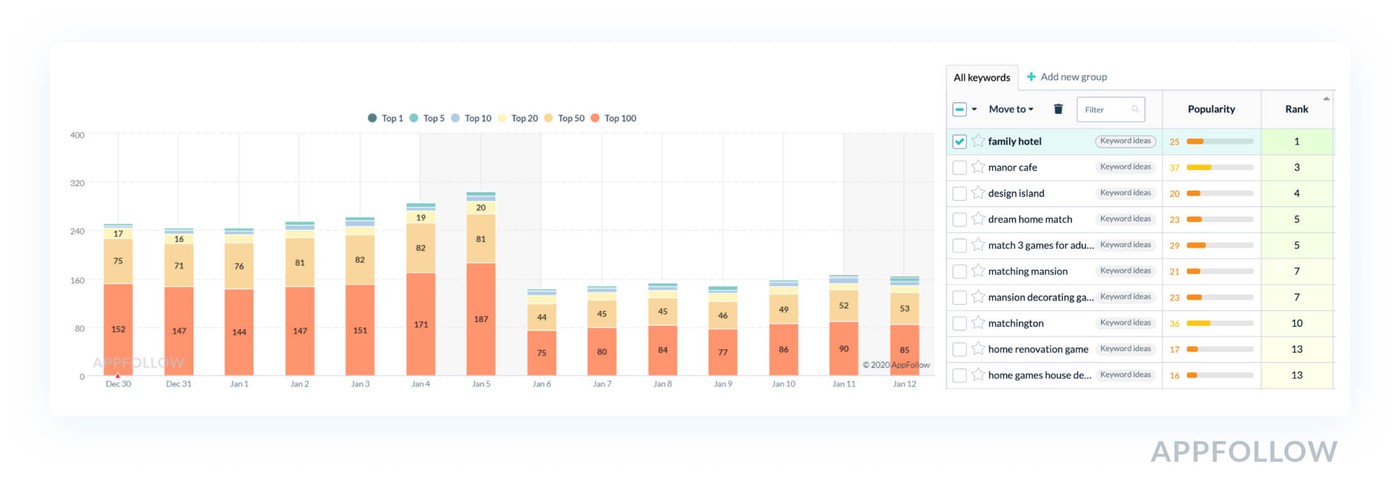Favorite the design island keyword
The height and width of the screenshot is (487, 1400).
[x=978, y=193]
